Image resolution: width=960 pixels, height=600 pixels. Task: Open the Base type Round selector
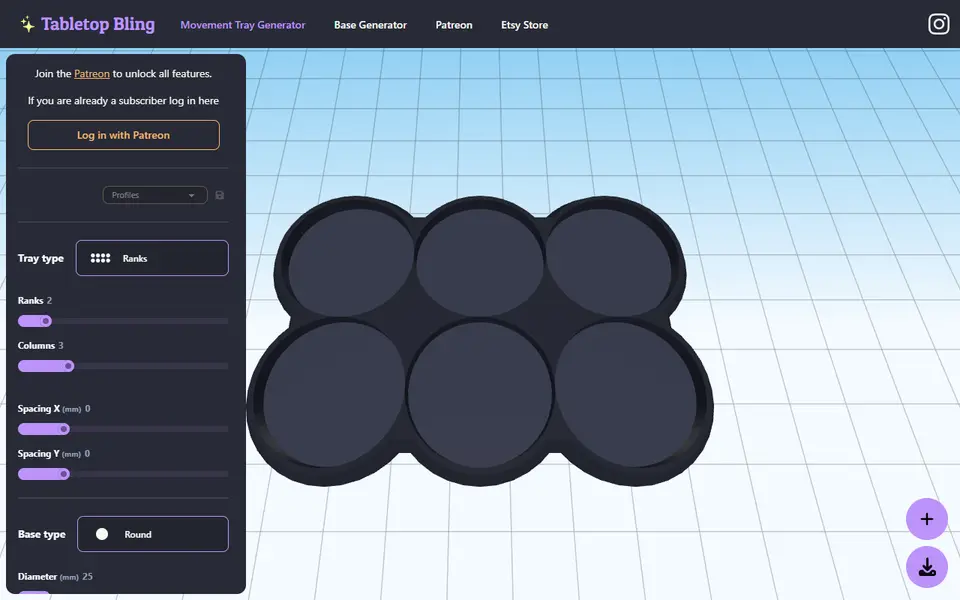[x=152, y=534]
